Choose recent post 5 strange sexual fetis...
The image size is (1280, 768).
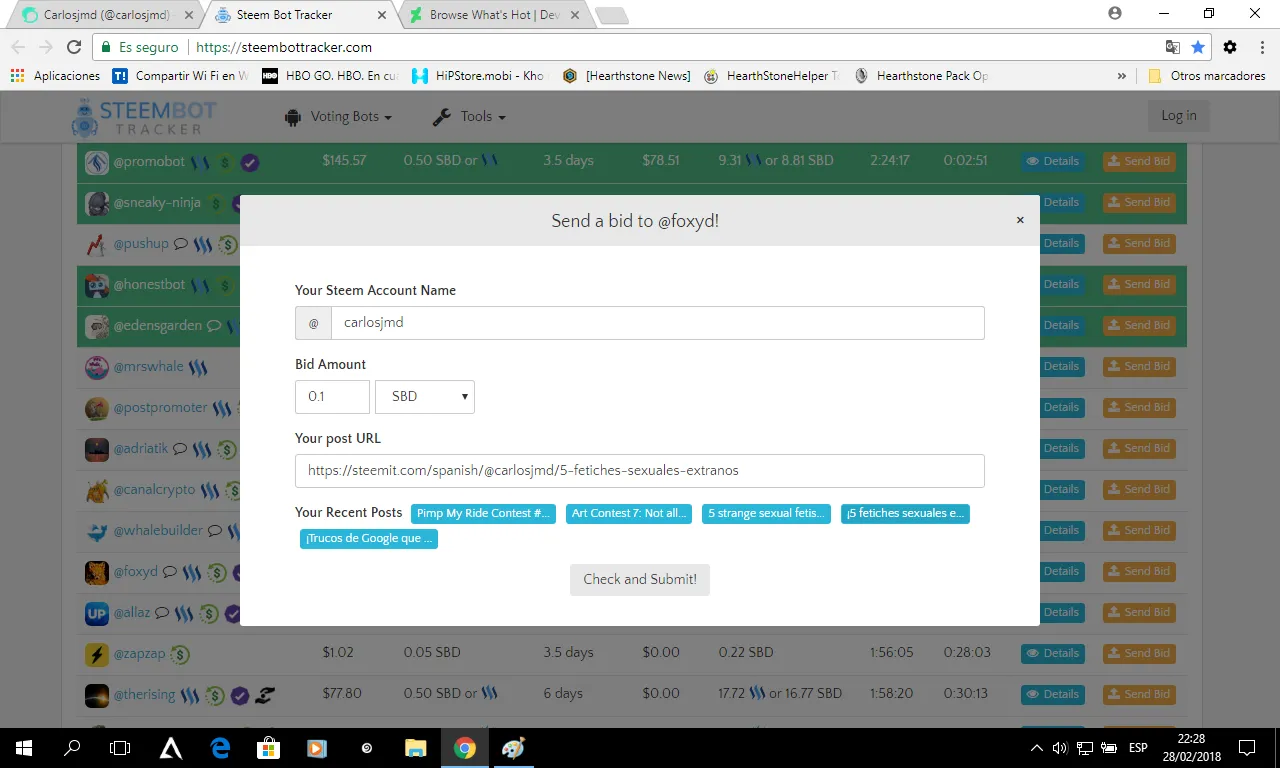[x=766, y=513]
